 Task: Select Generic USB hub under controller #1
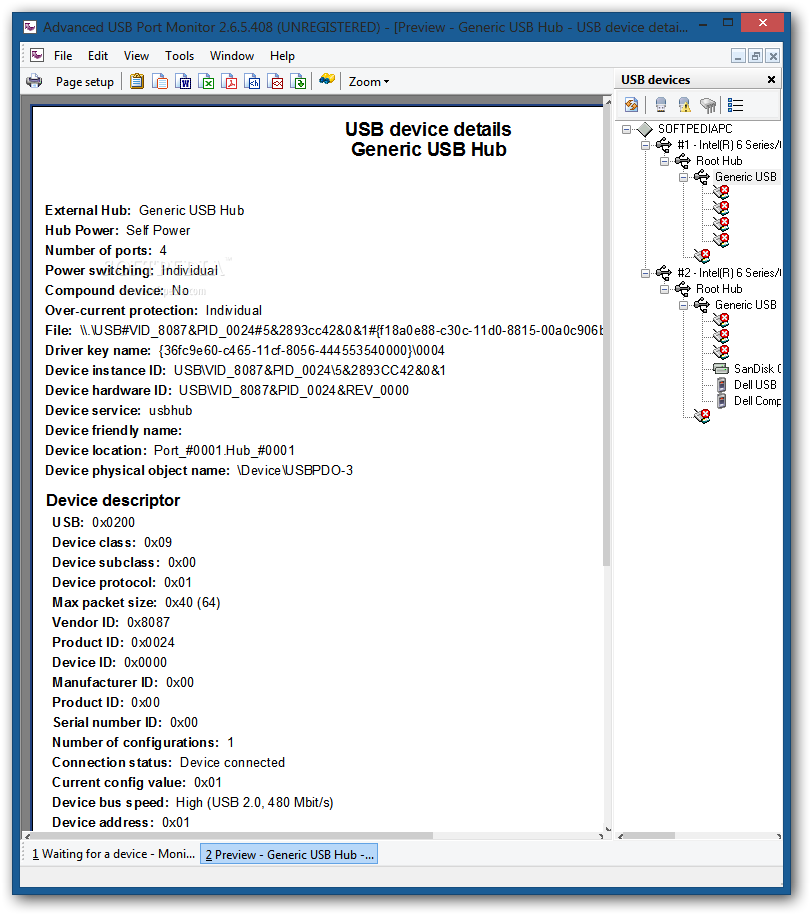click(746, 177)
